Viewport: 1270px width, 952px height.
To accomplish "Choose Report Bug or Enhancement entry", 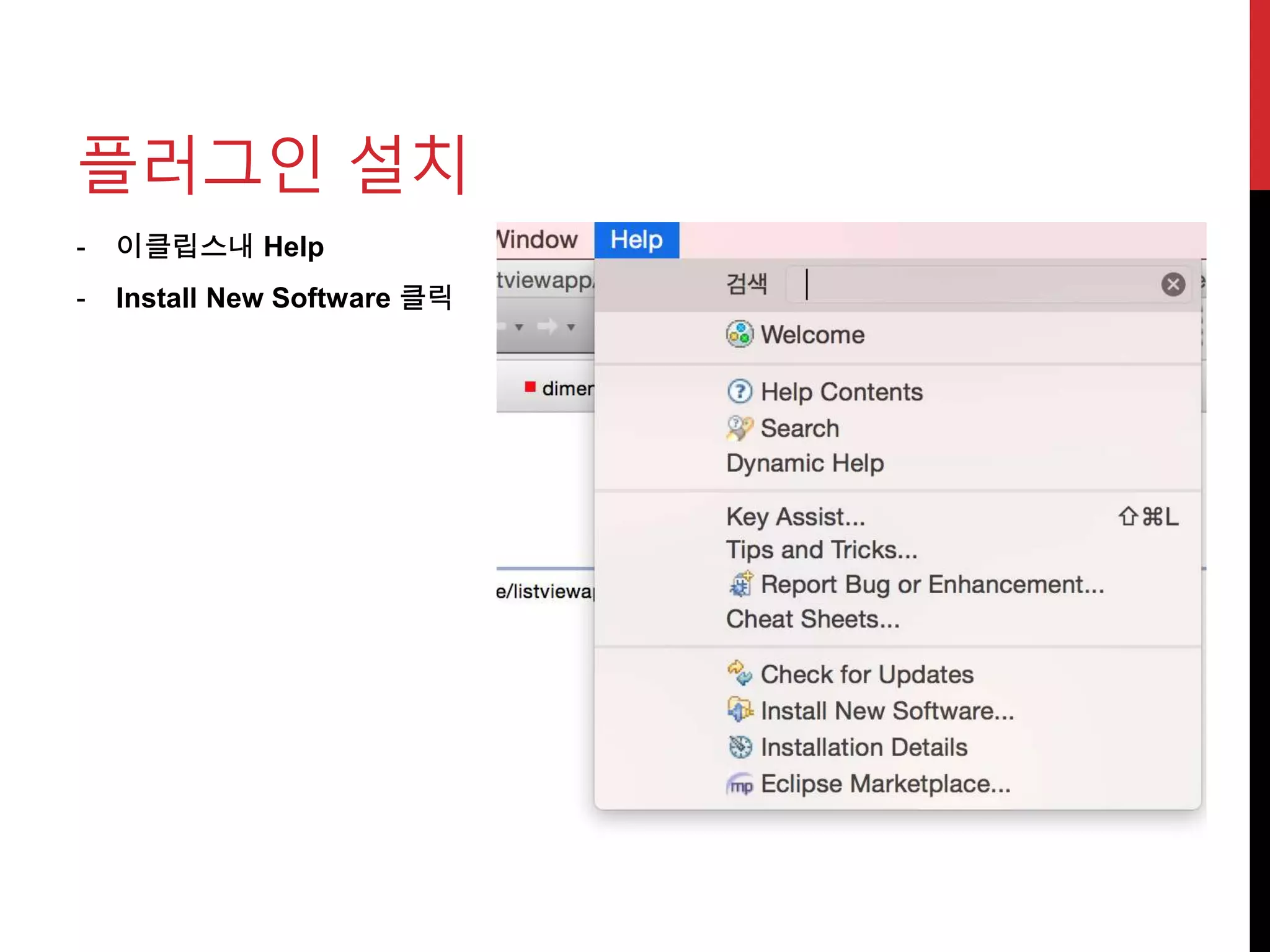I will tap(933, 584).
